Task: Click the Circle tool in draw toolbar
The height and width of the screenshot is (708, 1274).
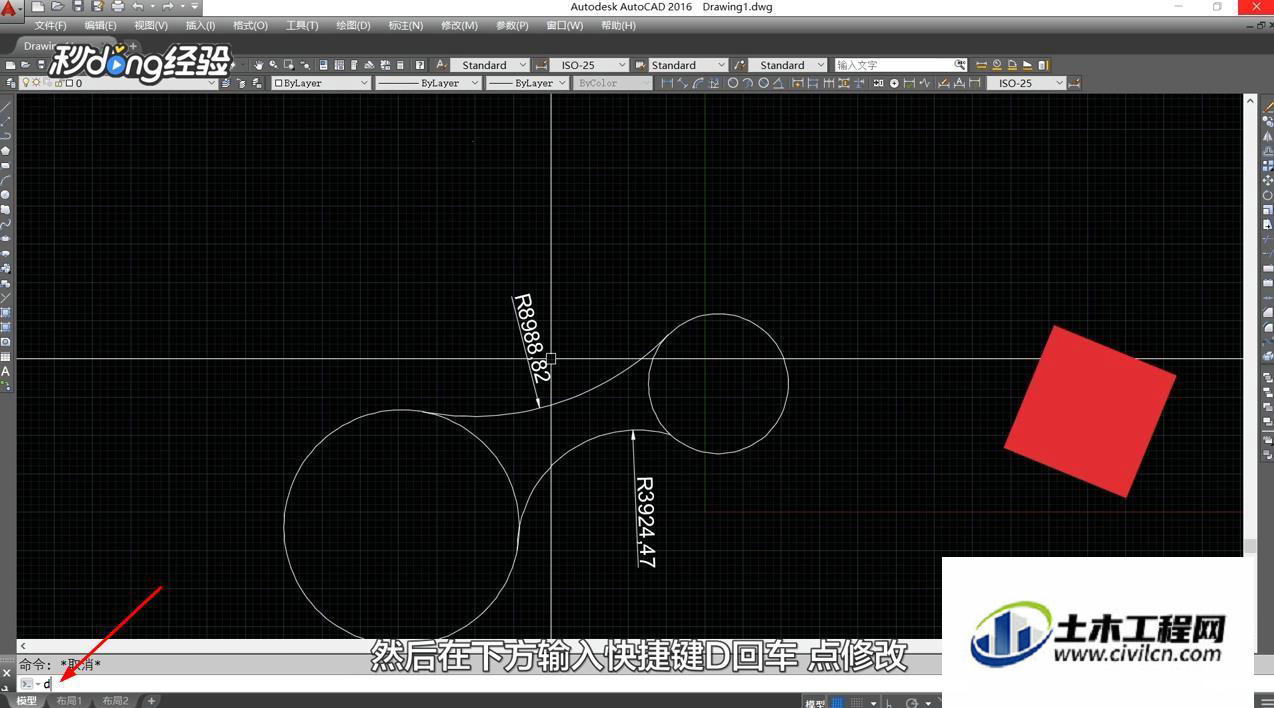Action: pyautogui.click(x=6, y=195)
